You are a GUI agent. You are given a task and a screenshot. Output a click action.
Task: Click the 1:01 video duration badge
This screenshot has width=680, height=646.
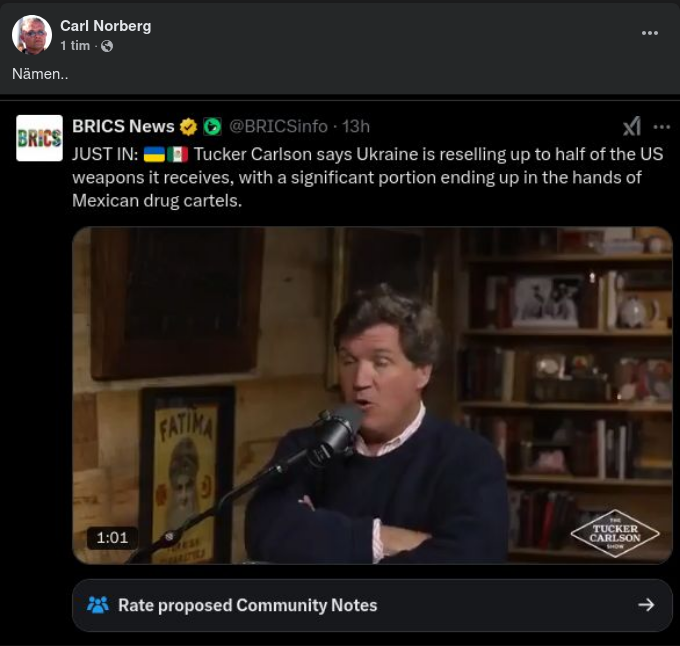[x=112, y=537]
